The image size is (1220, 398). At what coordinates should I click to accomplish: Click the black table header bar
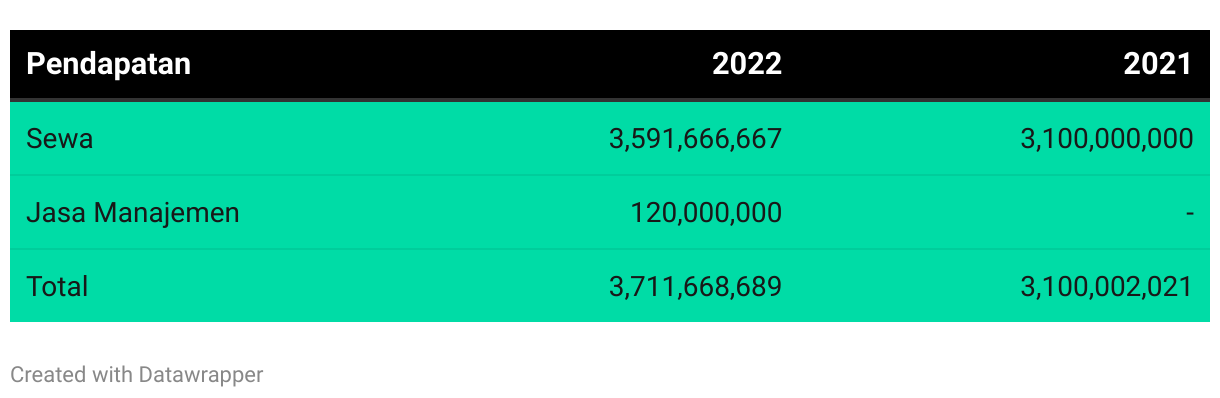(x=610, y=65)
